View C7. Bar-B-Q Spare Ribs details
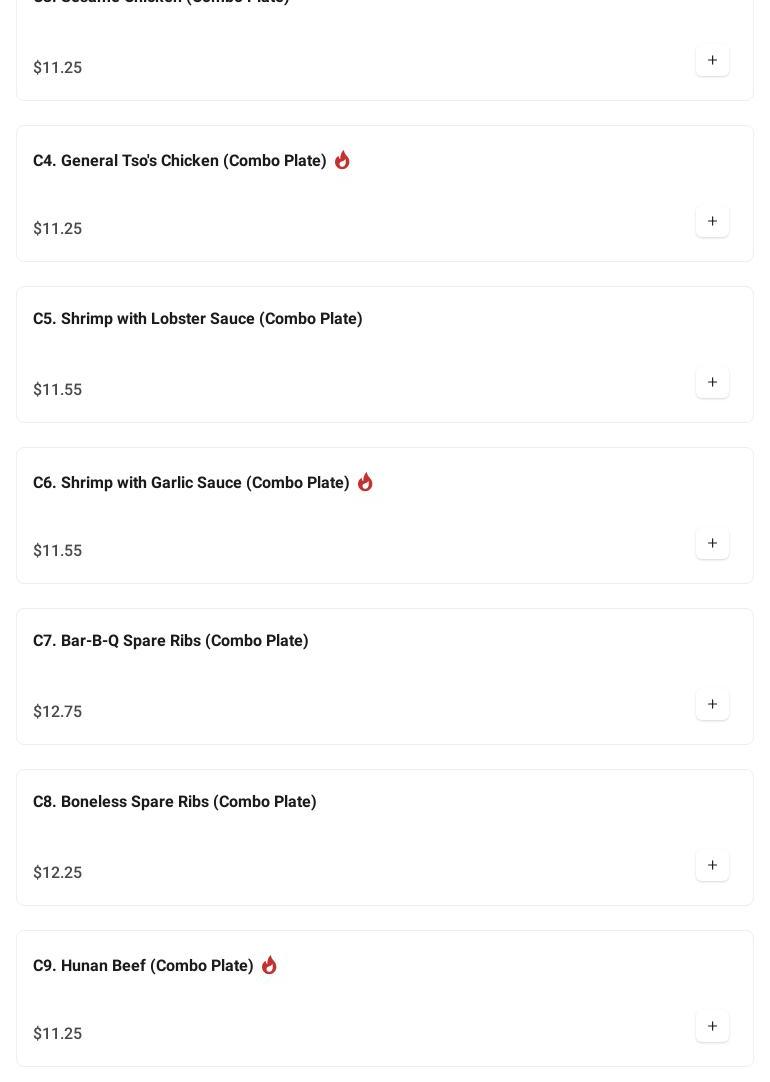Viewport: 770px width, 1082px height. tap(171, 641)
